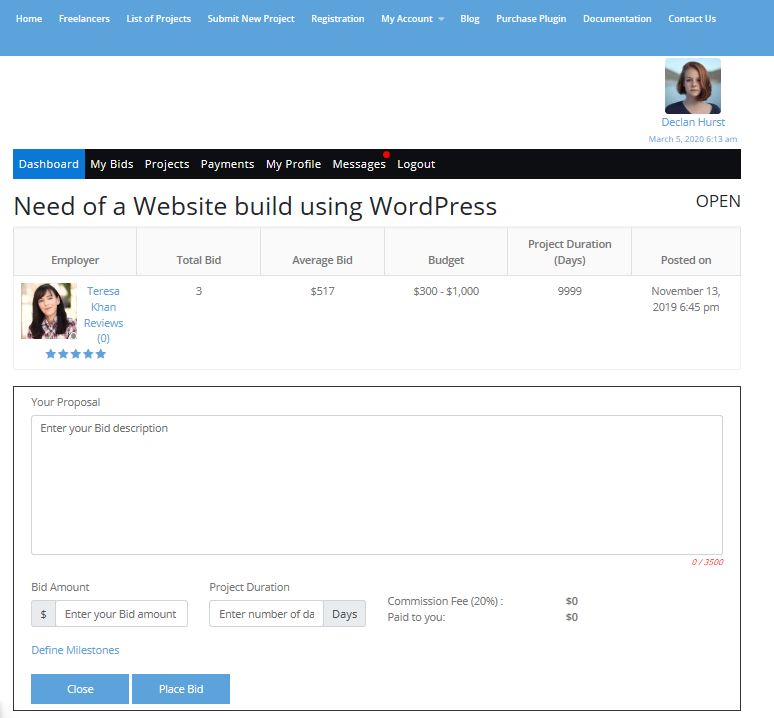Click the Commission Fee (20%) label
Screen dimensions: 774x718
click(x=445, y=601)
